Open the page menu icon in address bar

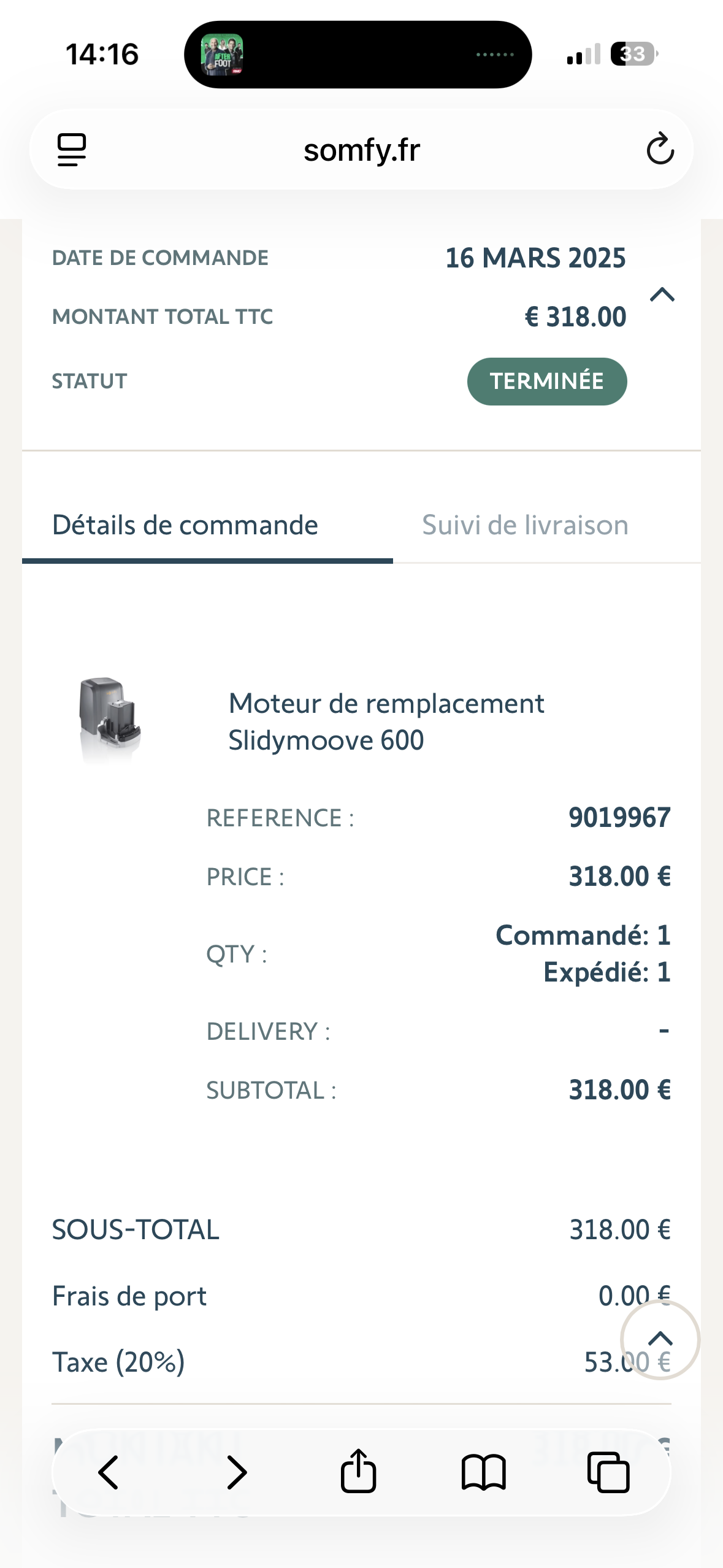pos(72,150)
